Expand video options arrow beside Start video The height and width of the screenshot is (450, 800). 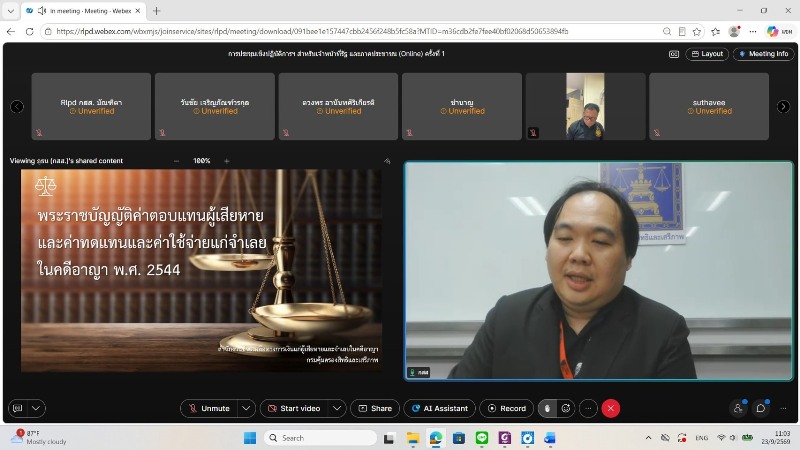337,408
